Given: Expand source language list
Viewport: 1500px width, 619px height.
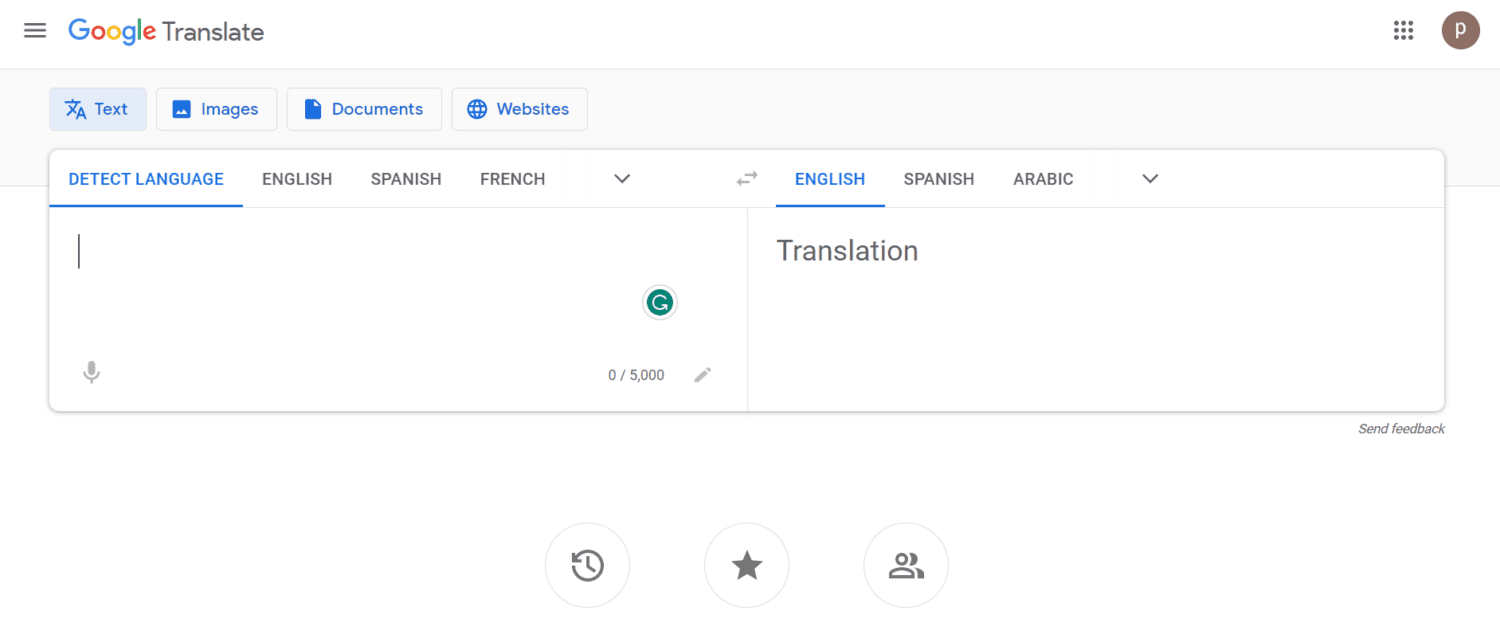Looking at the screenshot, I should pos(622,179).
